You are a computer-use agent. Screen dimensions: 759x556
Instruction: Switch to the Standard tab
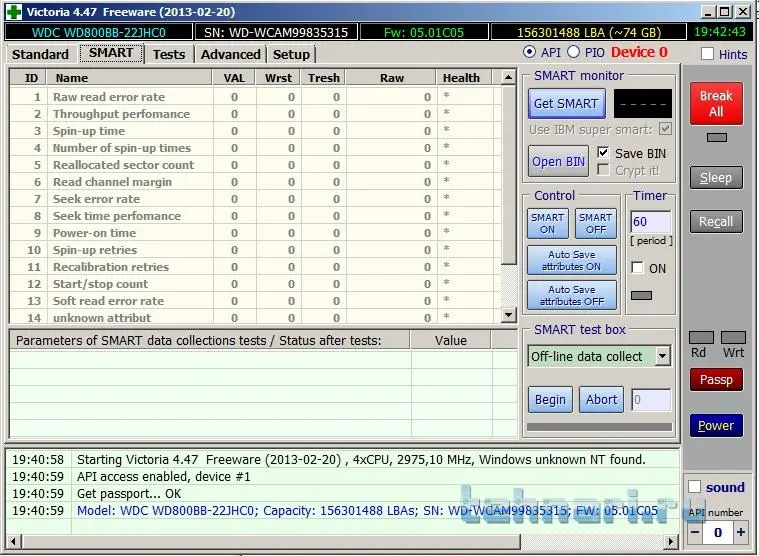point(40,54)
